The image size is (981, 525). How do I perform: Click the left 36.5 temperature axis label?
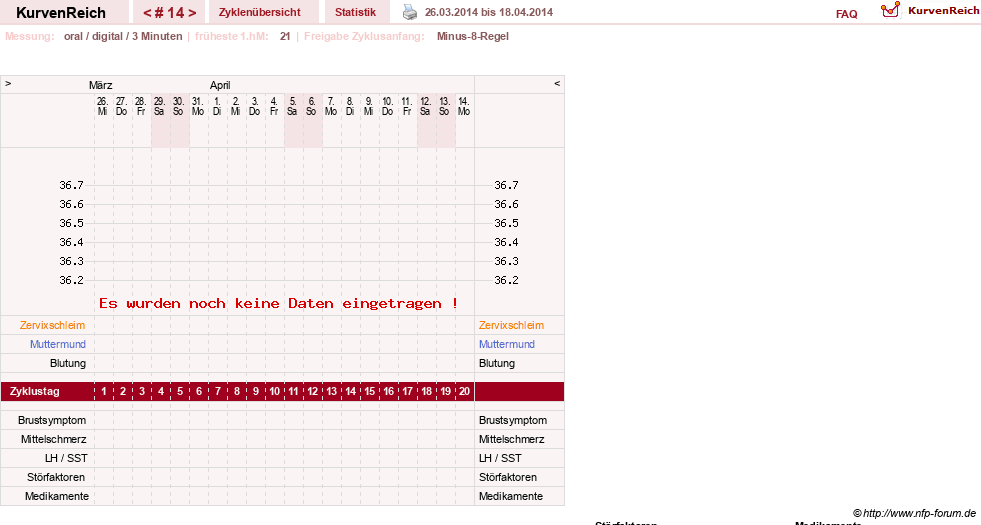(71, 223)
